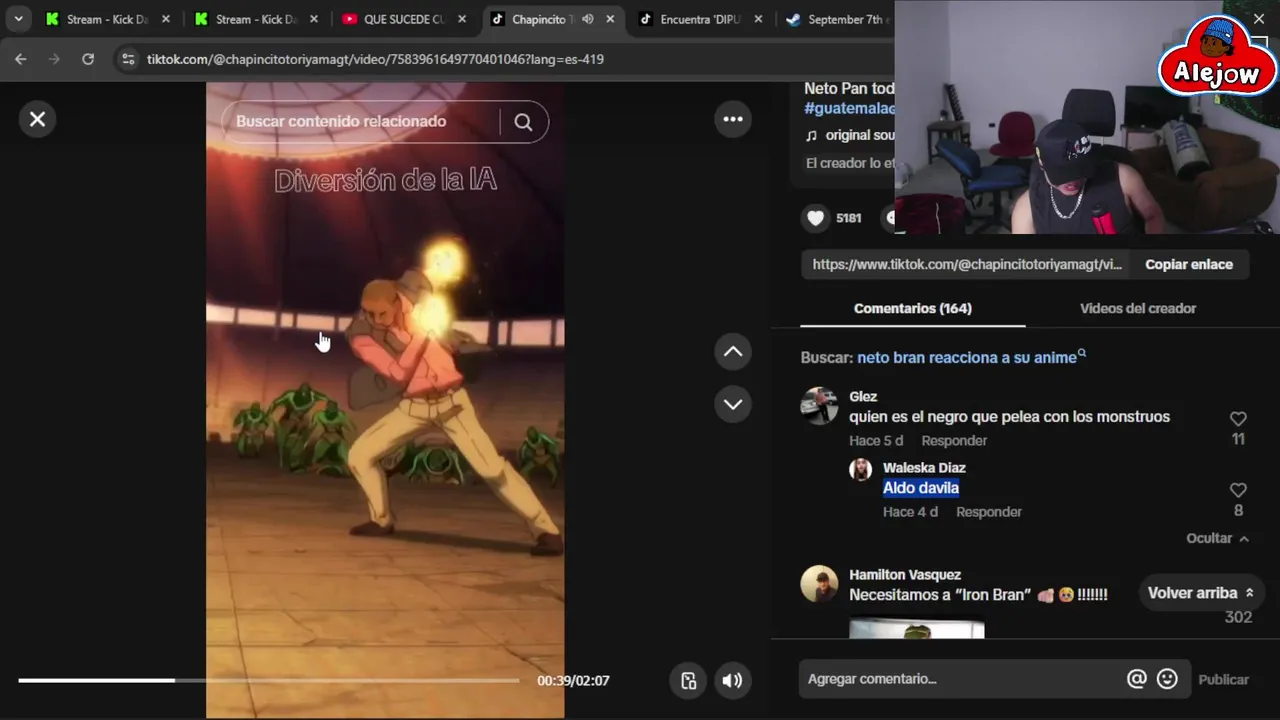The width and height of the screenshot is (1280, 720).
Task: Switch to the September 7th Steam tab
Action: point(838,19)
